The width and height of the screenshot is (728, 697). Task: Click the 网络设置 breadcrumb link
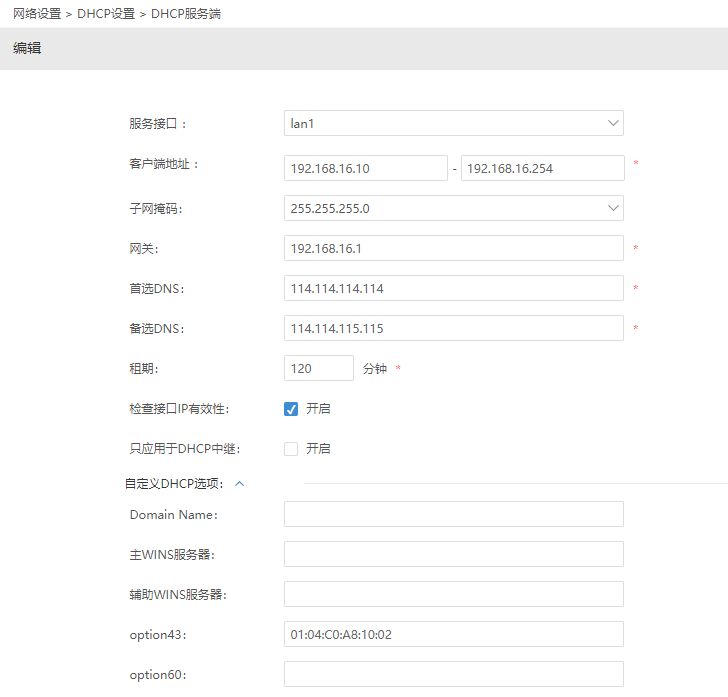pos(37,13)
